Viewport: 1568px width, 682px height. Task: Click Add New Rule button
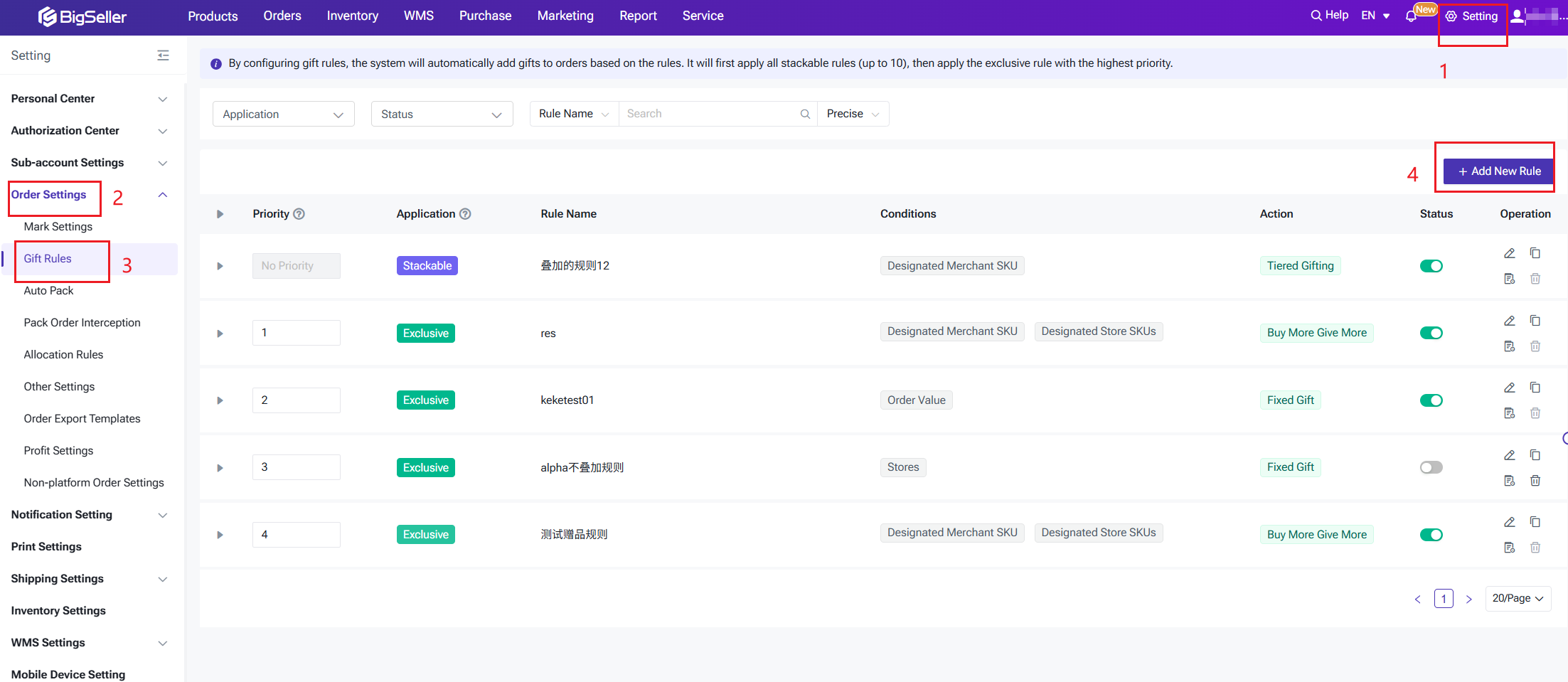coord(1499,171)
